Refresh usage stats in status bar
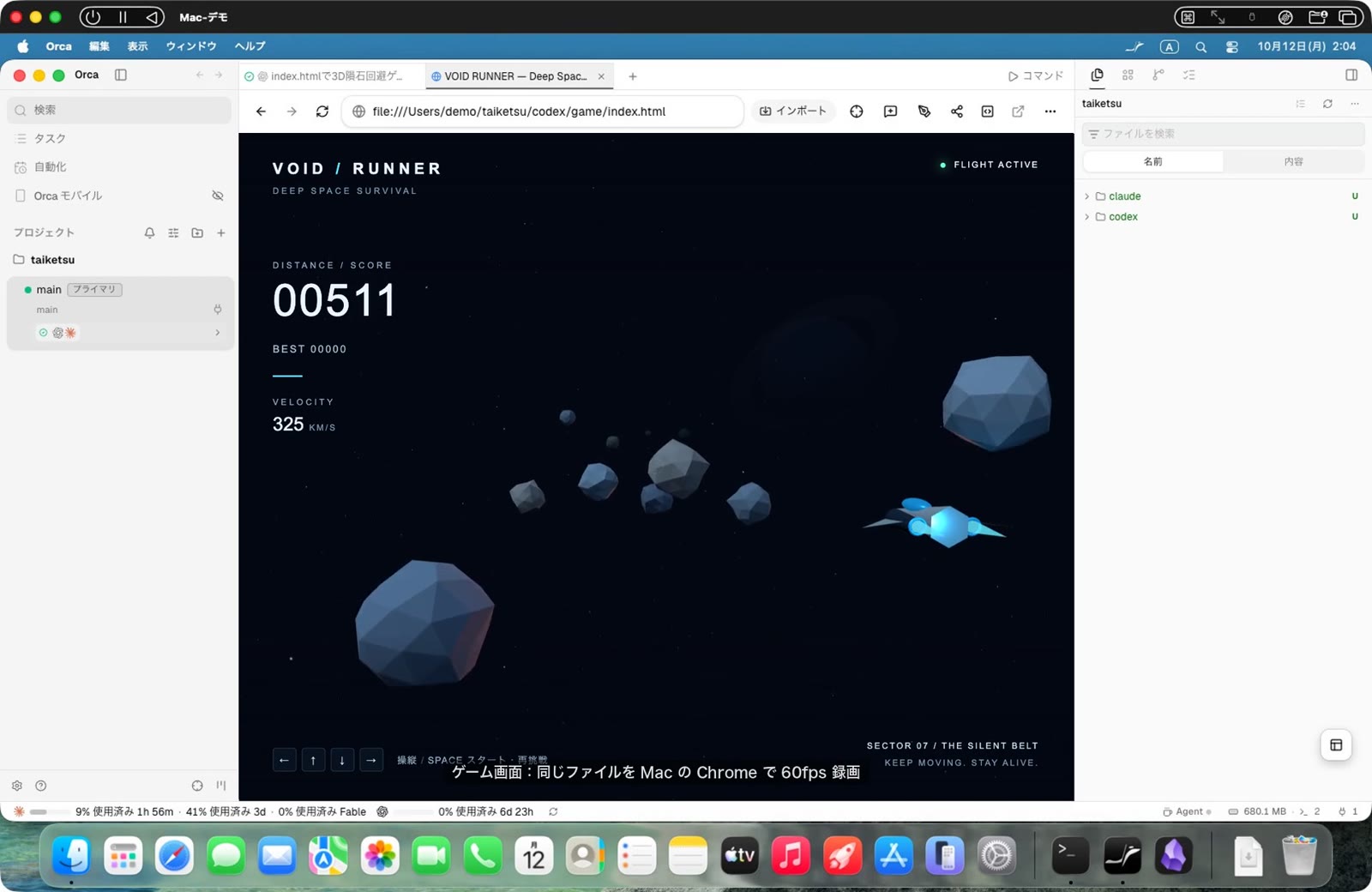Image resolution: width=1372 pixels, height=892 pixels. coord(553,811)
